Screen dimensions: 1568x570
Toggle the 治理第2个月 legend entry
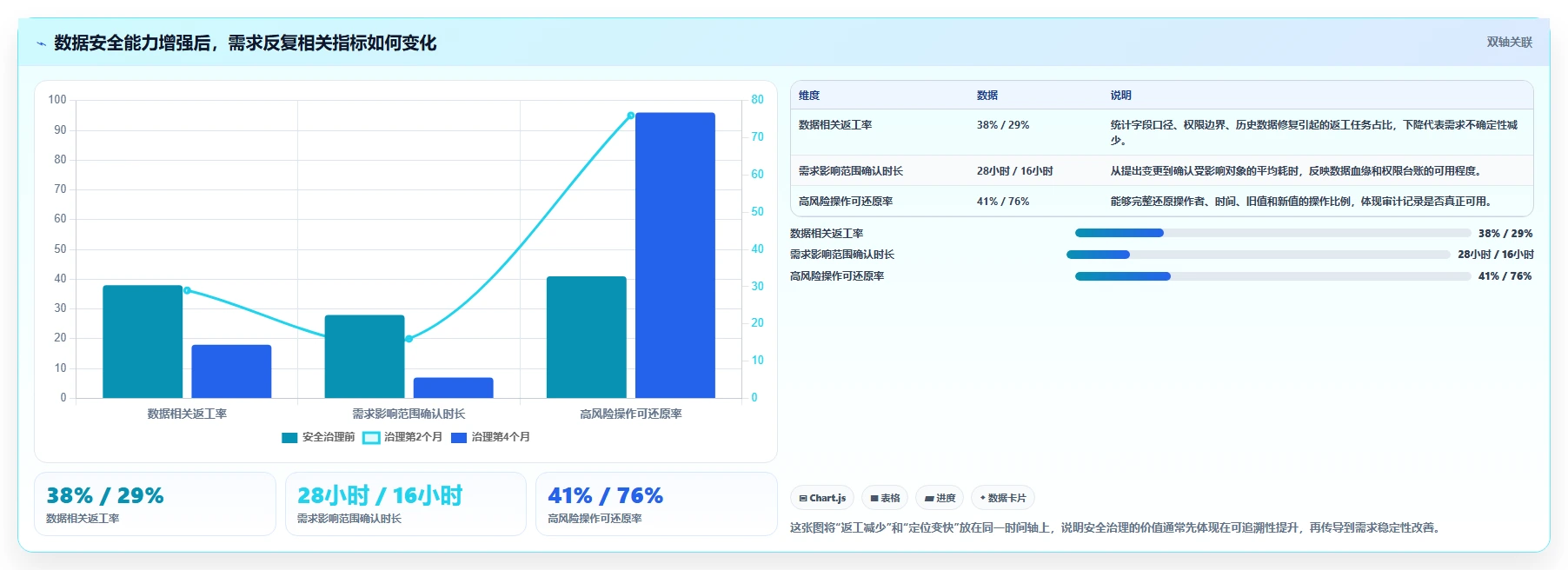click(x=402, y=437)
